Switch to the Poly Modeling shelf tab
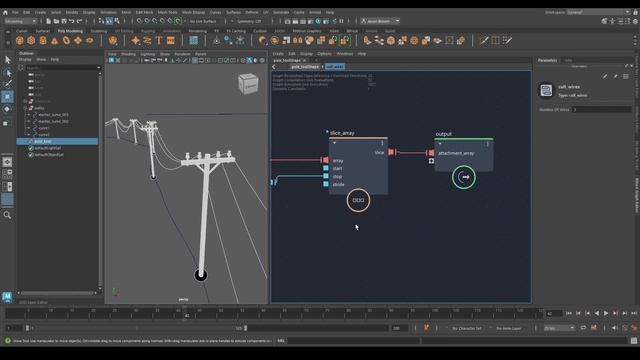The height and width of the screenshot is (360, 640). point(70,31)
